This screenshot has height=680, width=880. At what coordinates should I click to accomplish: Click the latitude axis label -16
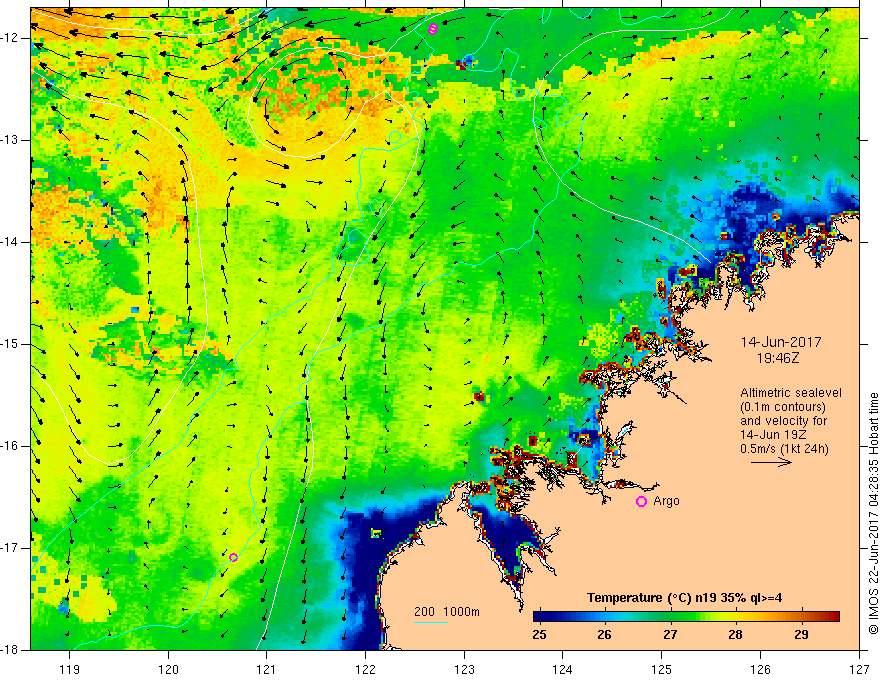coord(11,446)
